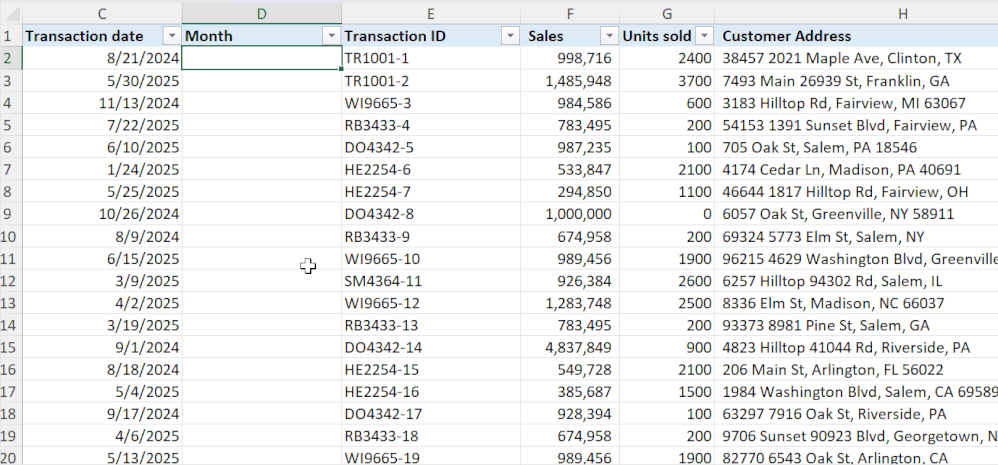Screen dimensions: 998x465
Task: Select column F header
Action: (570, 13)
